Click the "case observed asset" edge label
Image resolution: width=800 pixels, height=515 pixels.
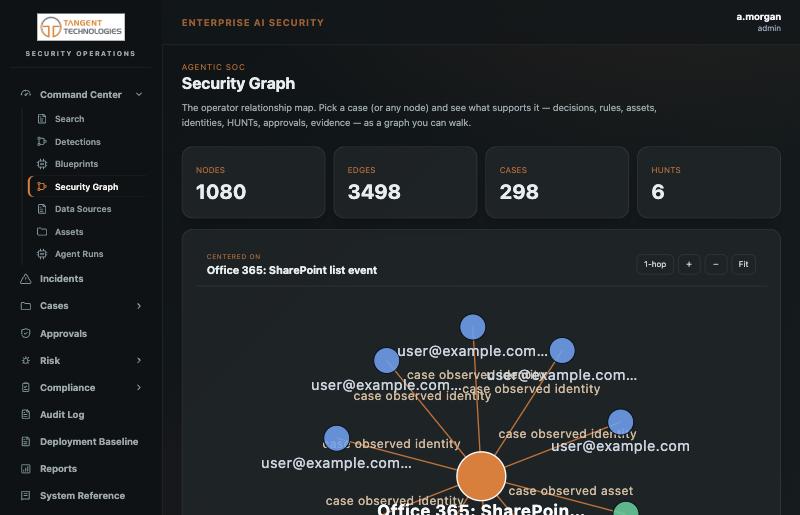[x=570, y=491]
